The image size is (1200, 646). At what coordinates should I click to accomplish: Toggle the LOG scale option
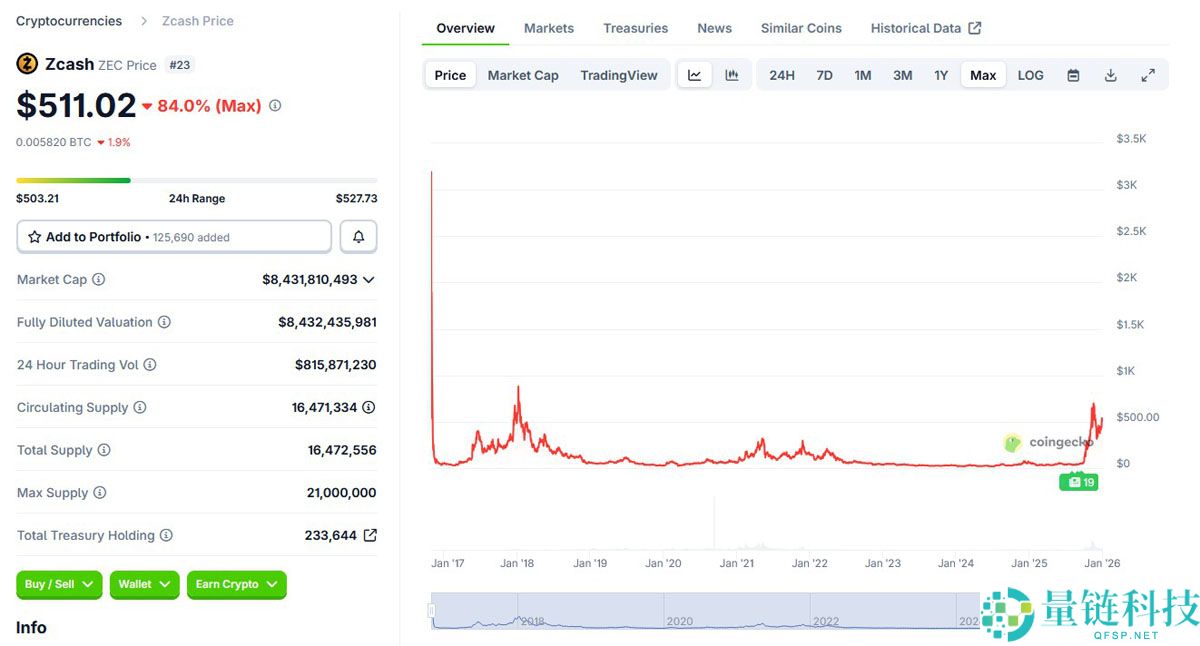tap(1030, 75)
